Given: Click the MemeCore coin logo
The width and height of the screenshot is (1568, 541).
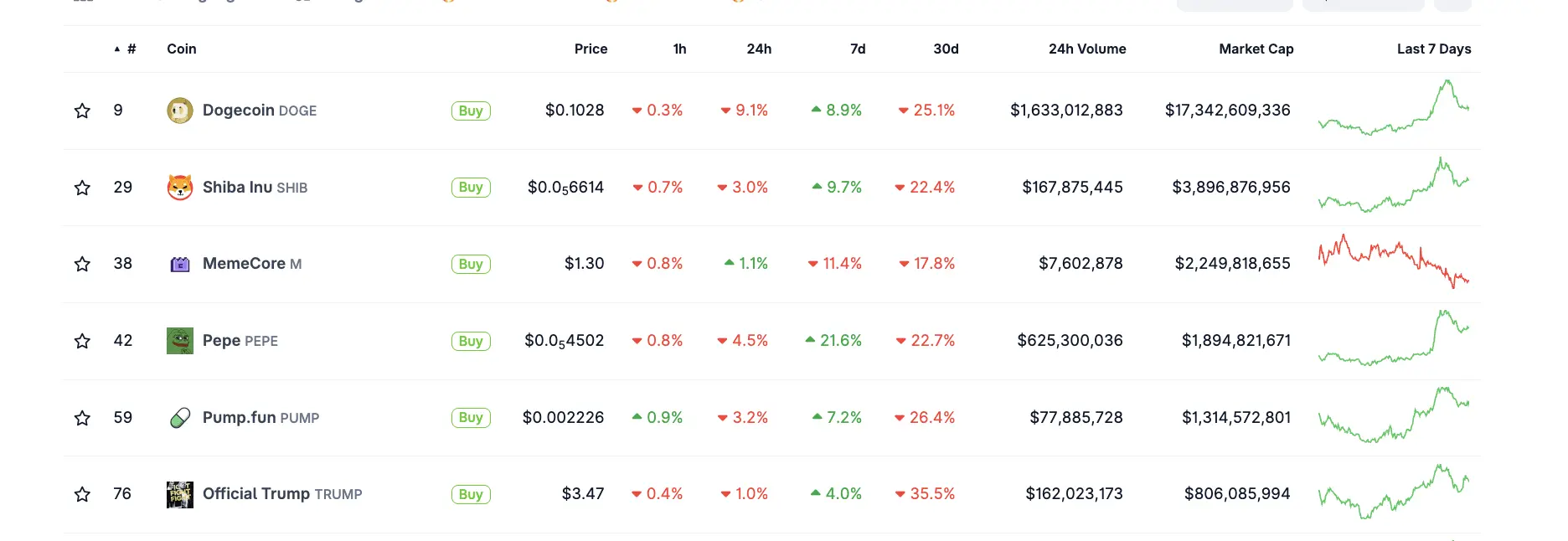Looking at the screenshot, I should pyautogui.click(x=179, y=265).
